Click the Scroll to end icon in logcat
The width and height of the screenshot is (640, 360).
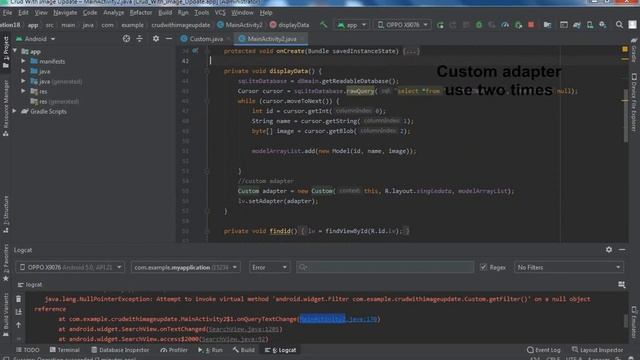coord(18,312)
